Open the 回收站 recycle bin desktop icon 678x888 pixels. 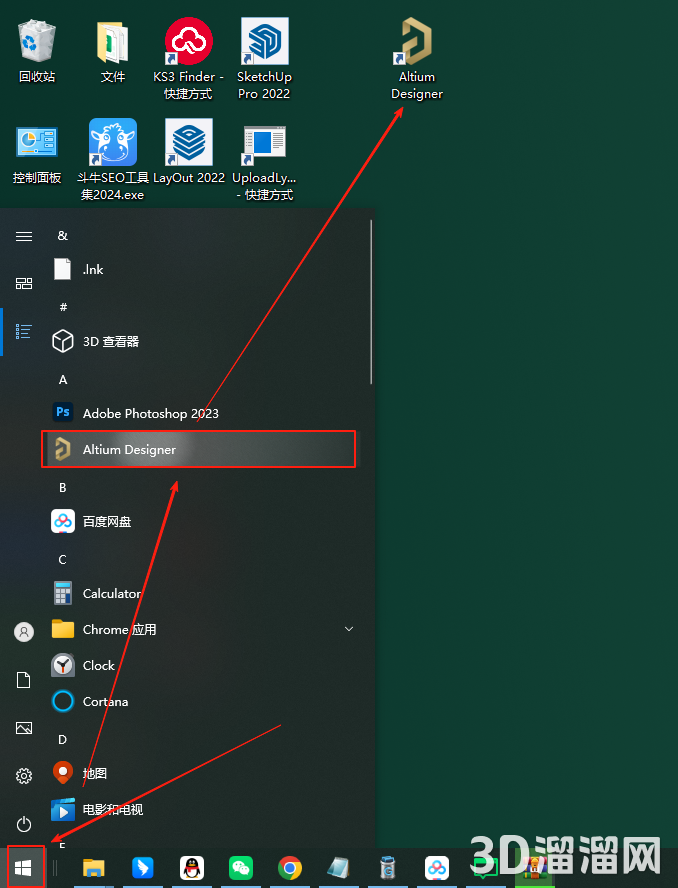coord(37,51)
